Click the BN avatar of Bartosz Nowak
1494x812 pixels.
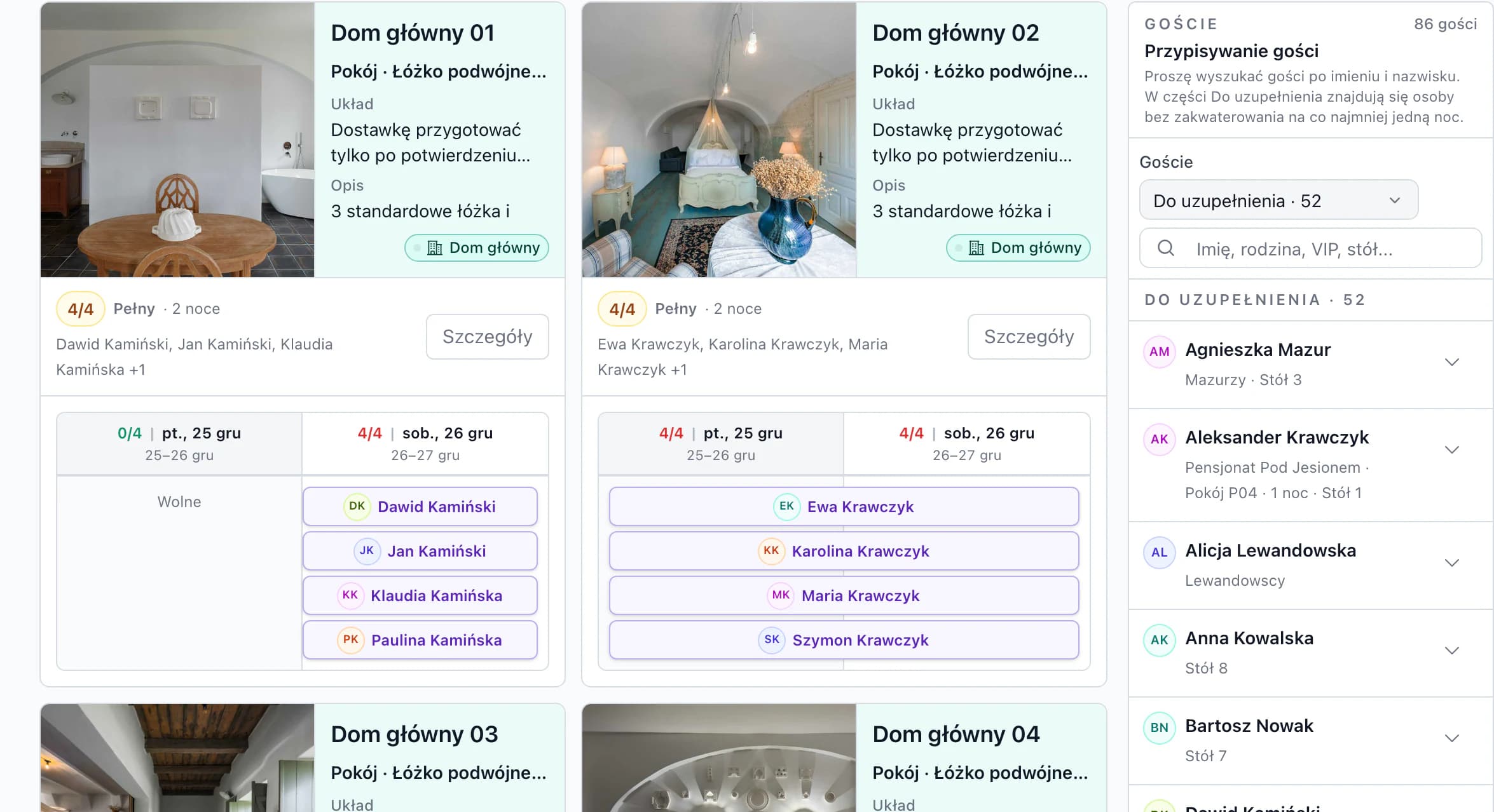[x=1159, y=727]
